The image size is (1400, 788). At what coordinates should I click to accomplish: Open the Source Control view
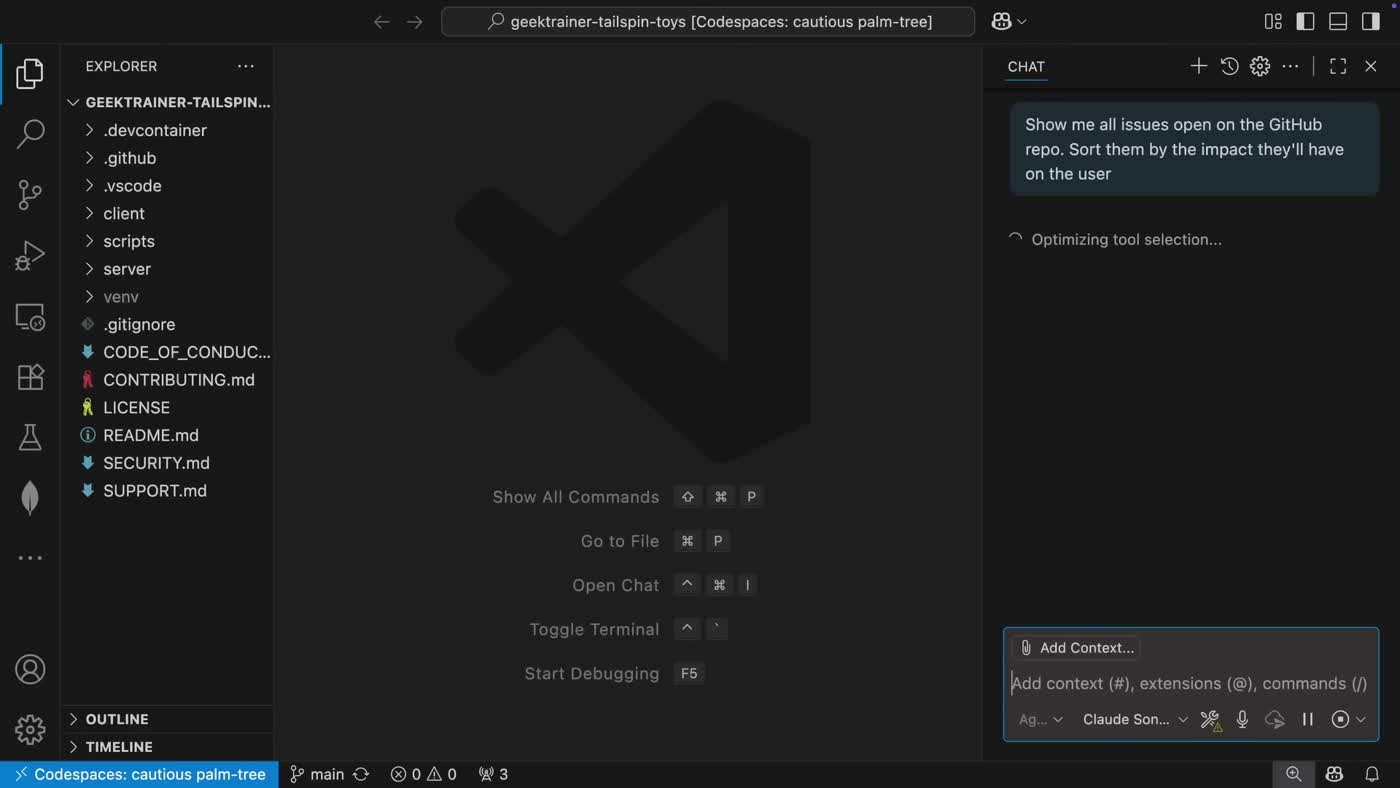[30, 195]
